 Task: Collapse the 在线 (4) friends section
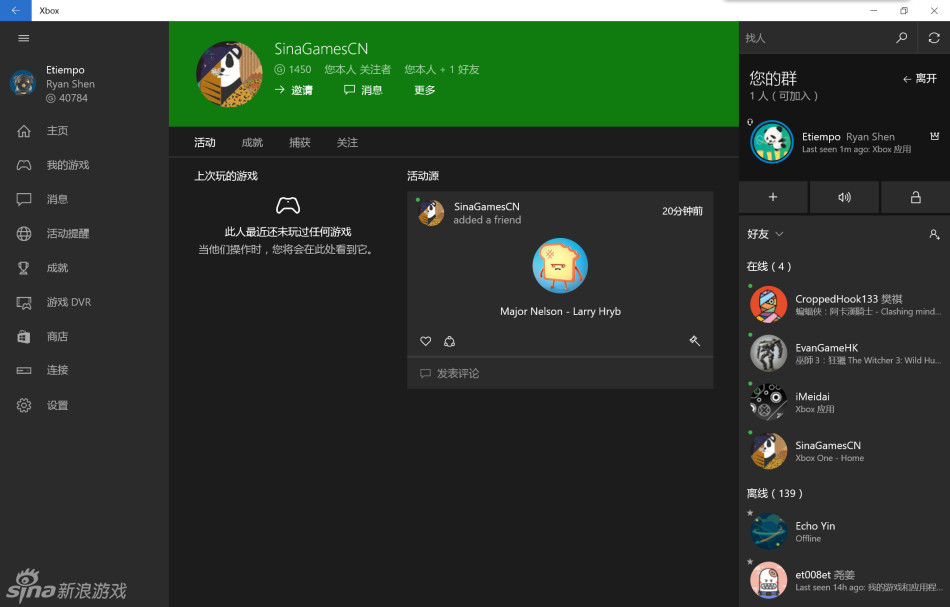coord(769,266)
